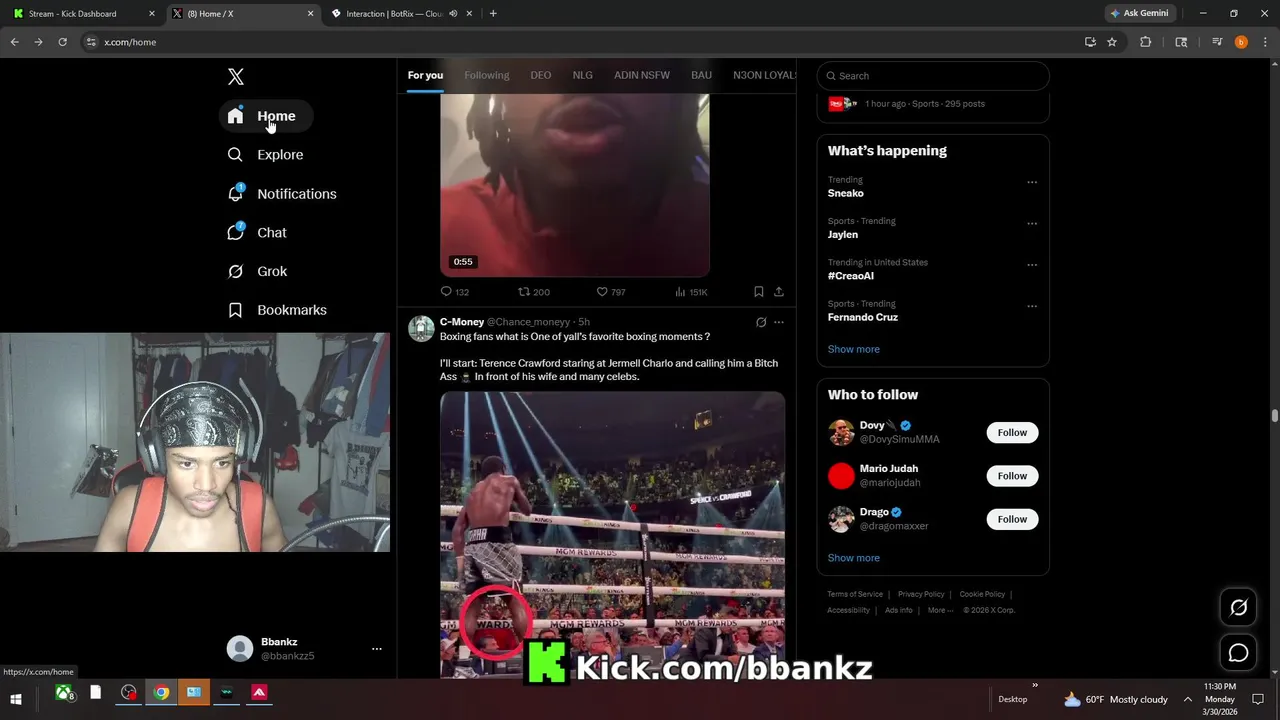View analytics showing 151K views

click(691, 292)
